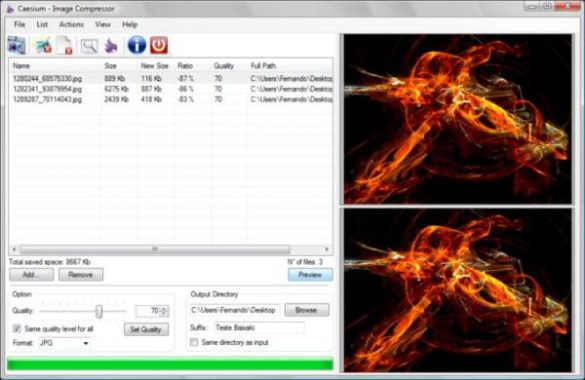Toggle Same quality level for all checkbox
The image size is (585, 380).
17,329
